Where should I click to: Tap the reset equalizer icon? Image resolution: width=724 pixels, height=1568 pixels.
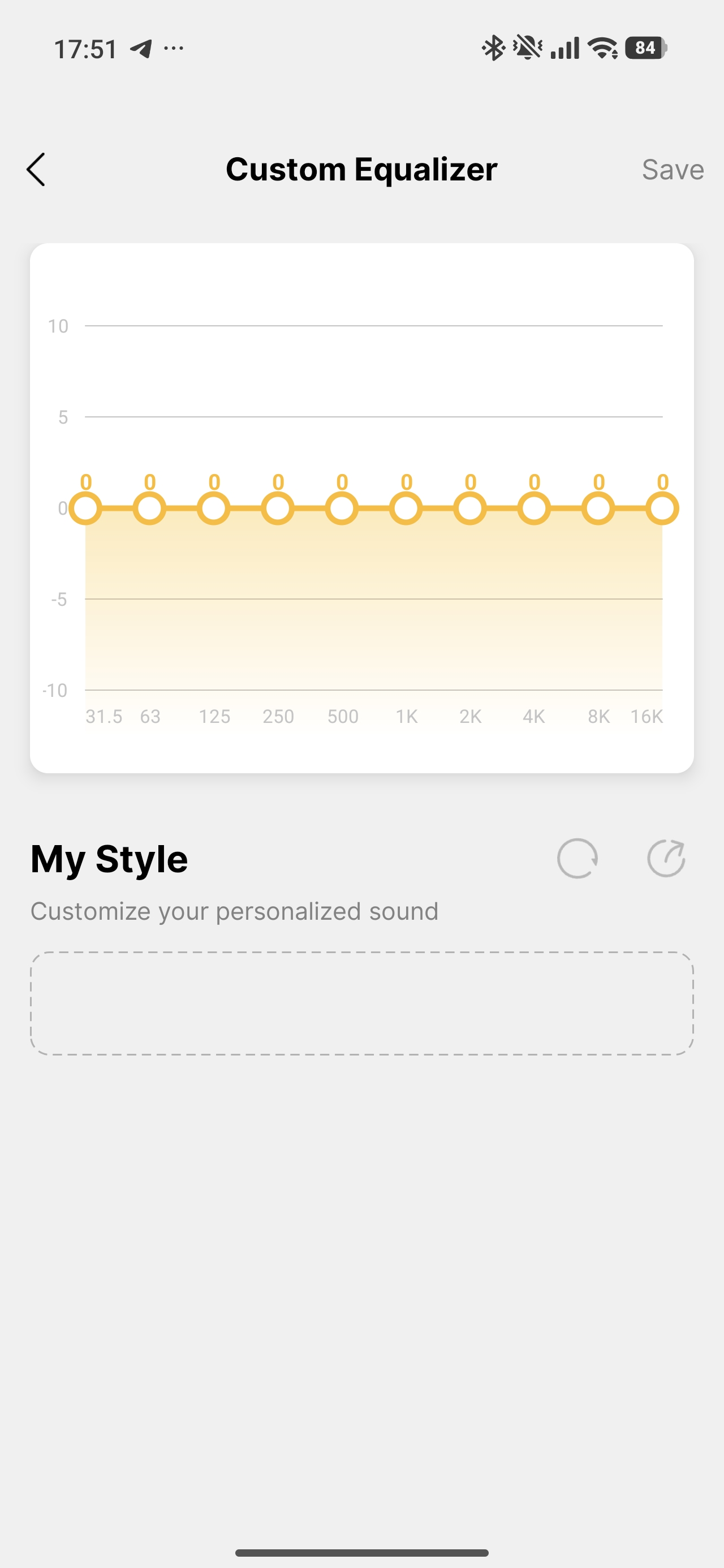[x=576, y=858]
